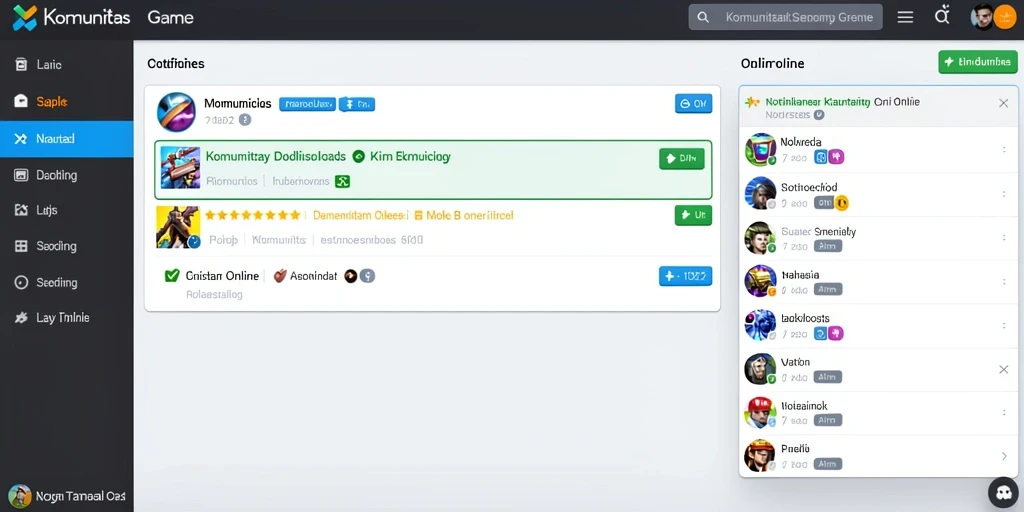Click the Nolwreda player avatar
The image size is (1024, 512).
760,150
